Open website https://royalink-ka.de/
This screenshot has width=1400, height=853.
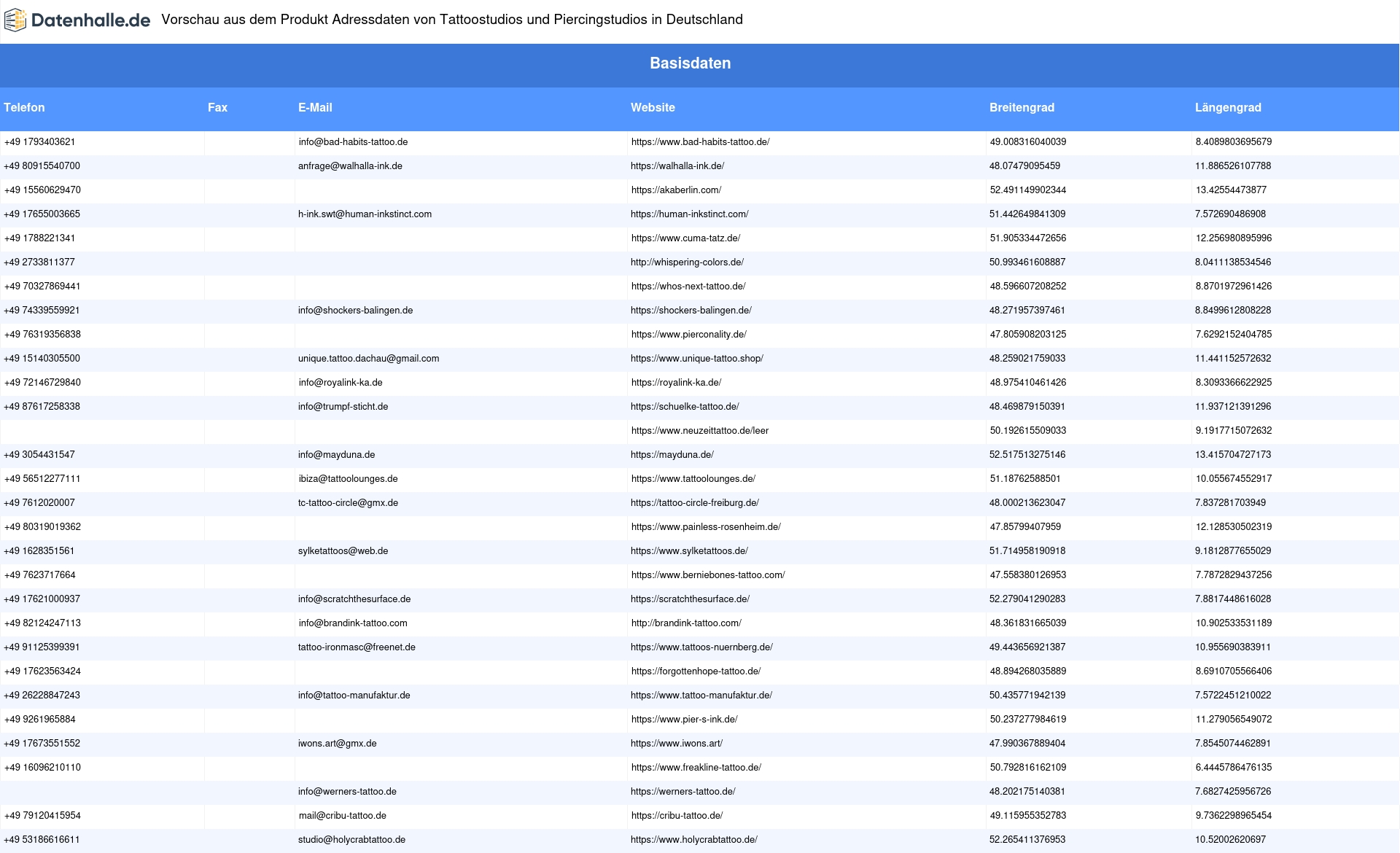coord(676,383)
